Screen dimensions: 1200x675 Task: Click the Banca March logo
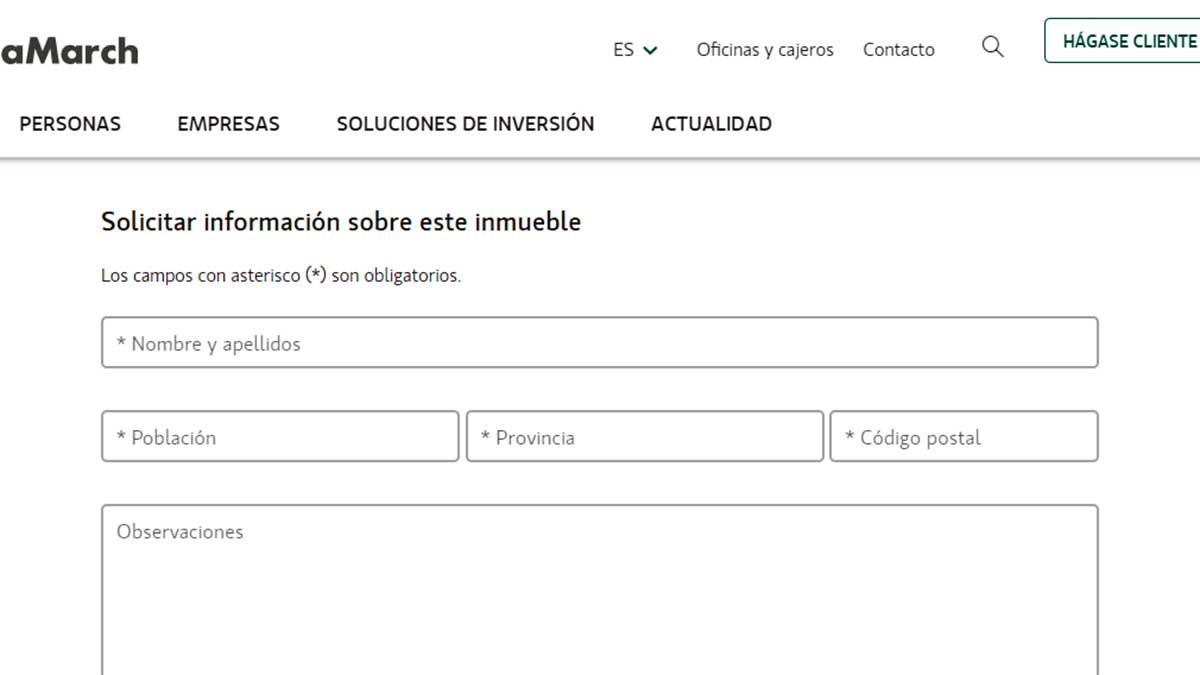[x=68, y=51]
